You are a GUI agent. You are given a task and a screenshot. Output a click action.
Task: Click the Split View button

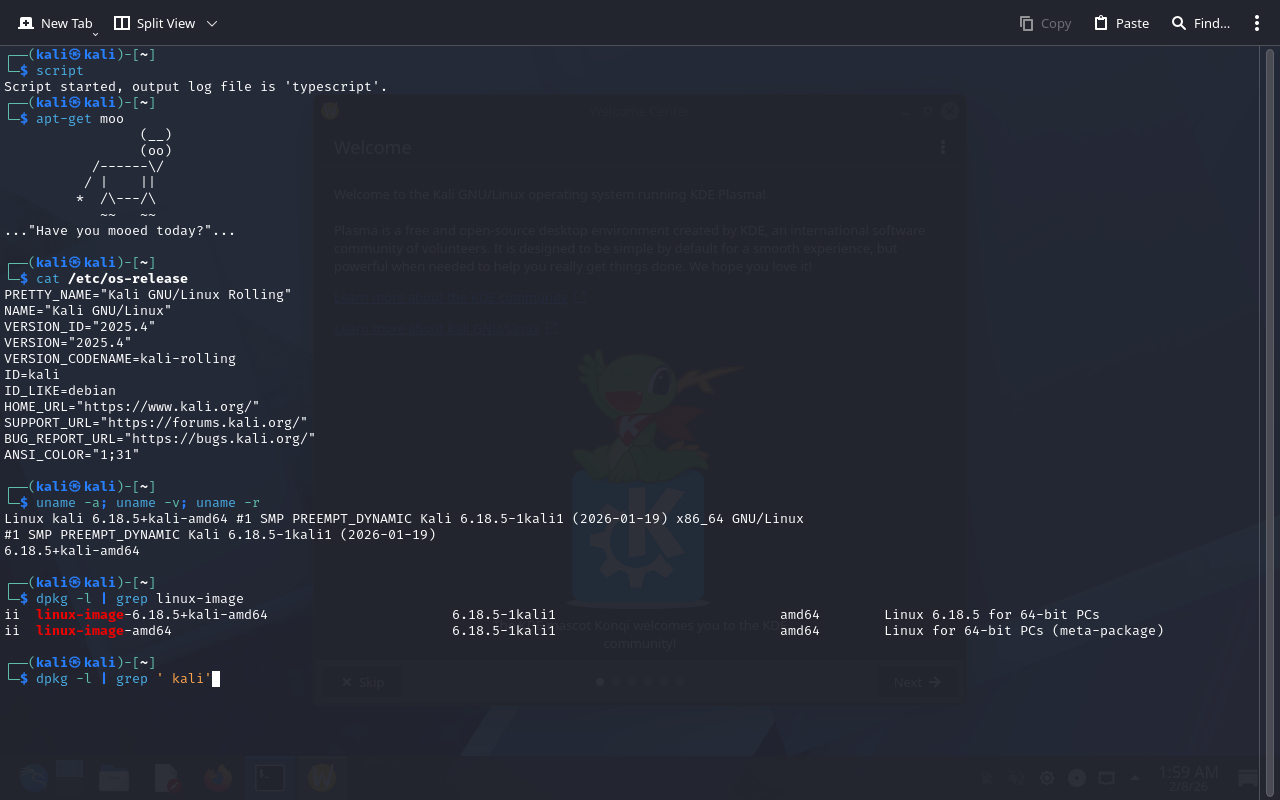point(154,23)
